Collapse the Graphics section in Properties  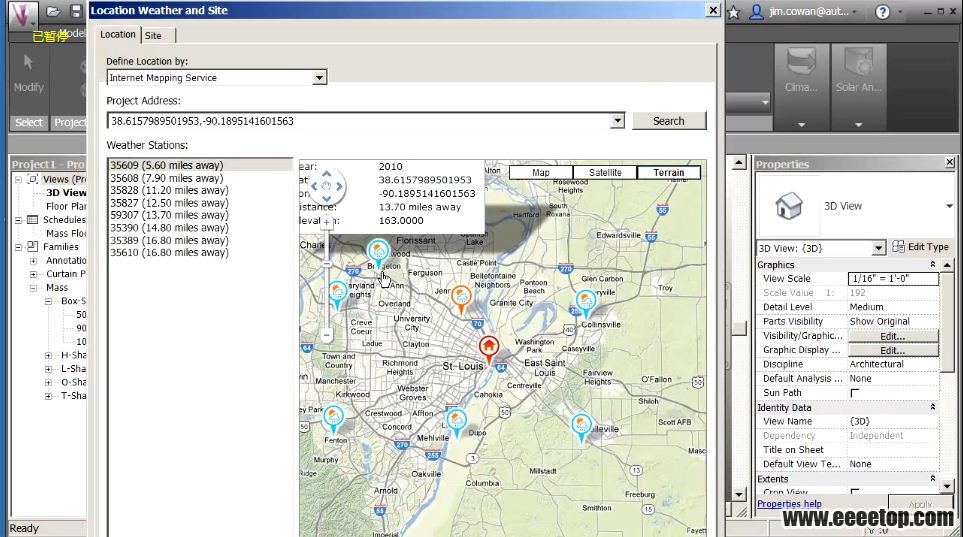(x=932, y=264)
